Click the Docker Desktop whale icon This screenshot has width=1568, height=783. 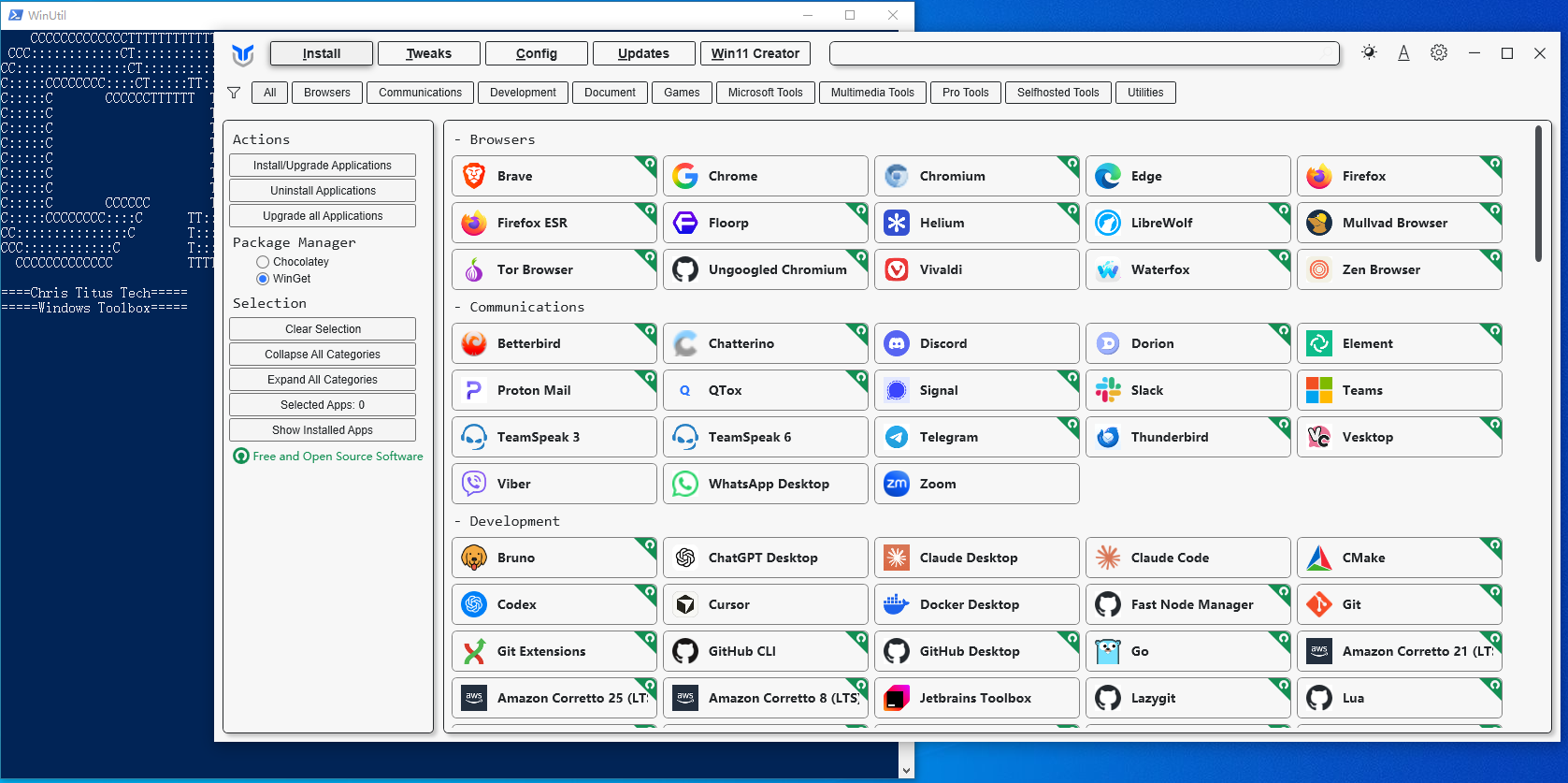pos(897,604)
